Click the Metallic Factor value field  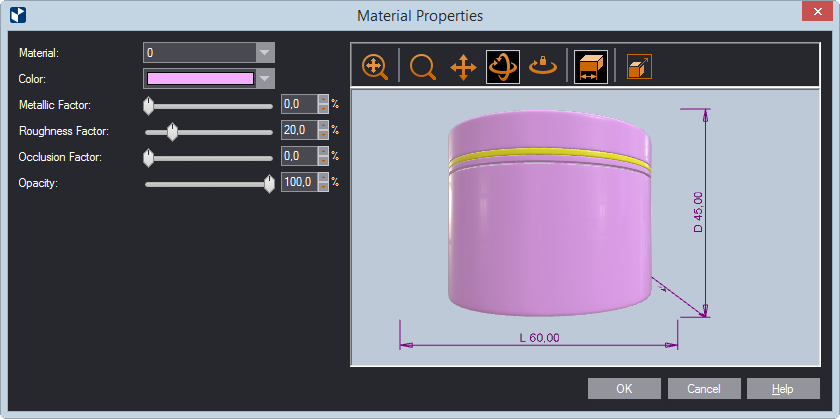(299, 104)
